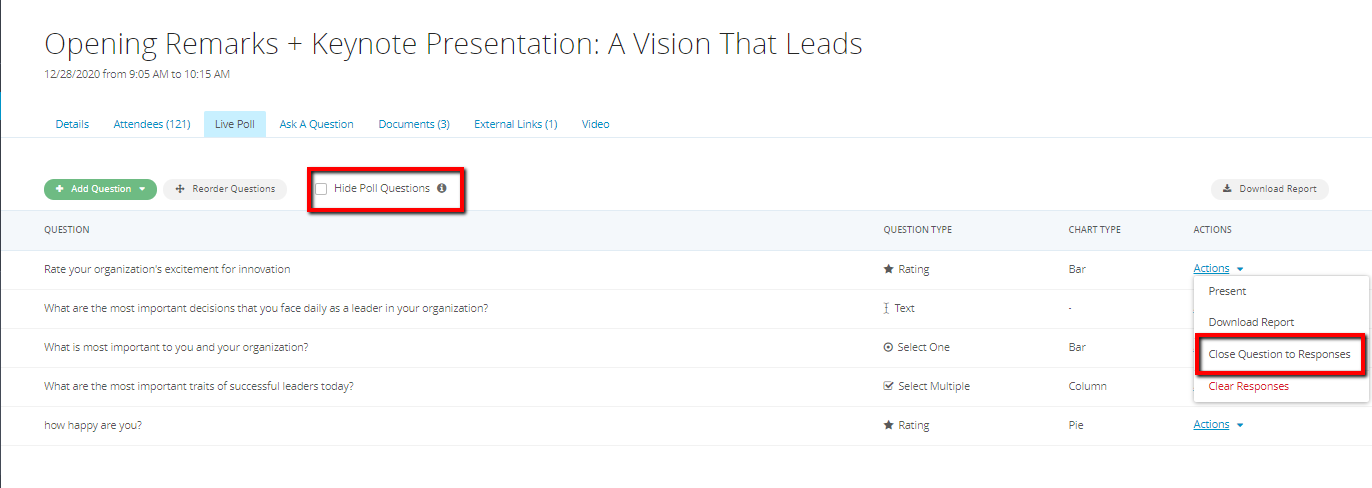Click the checkbox icon beside Select Multiple type
Image resolution: width=1372 pixels, height=488 pixels.
pyautogui.click(x=888, y=386)
